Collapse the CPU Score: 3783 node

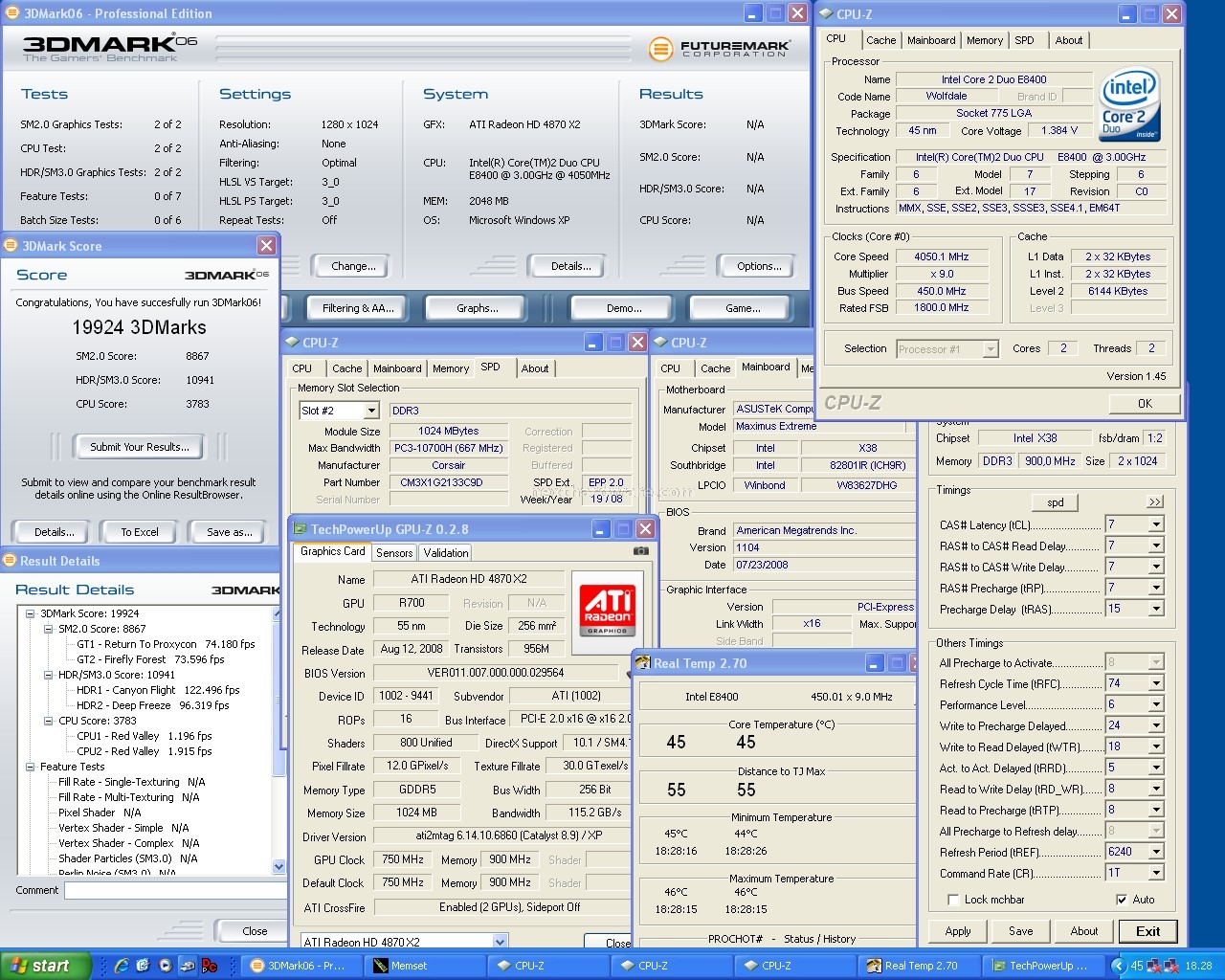click(x=48, y=721)
